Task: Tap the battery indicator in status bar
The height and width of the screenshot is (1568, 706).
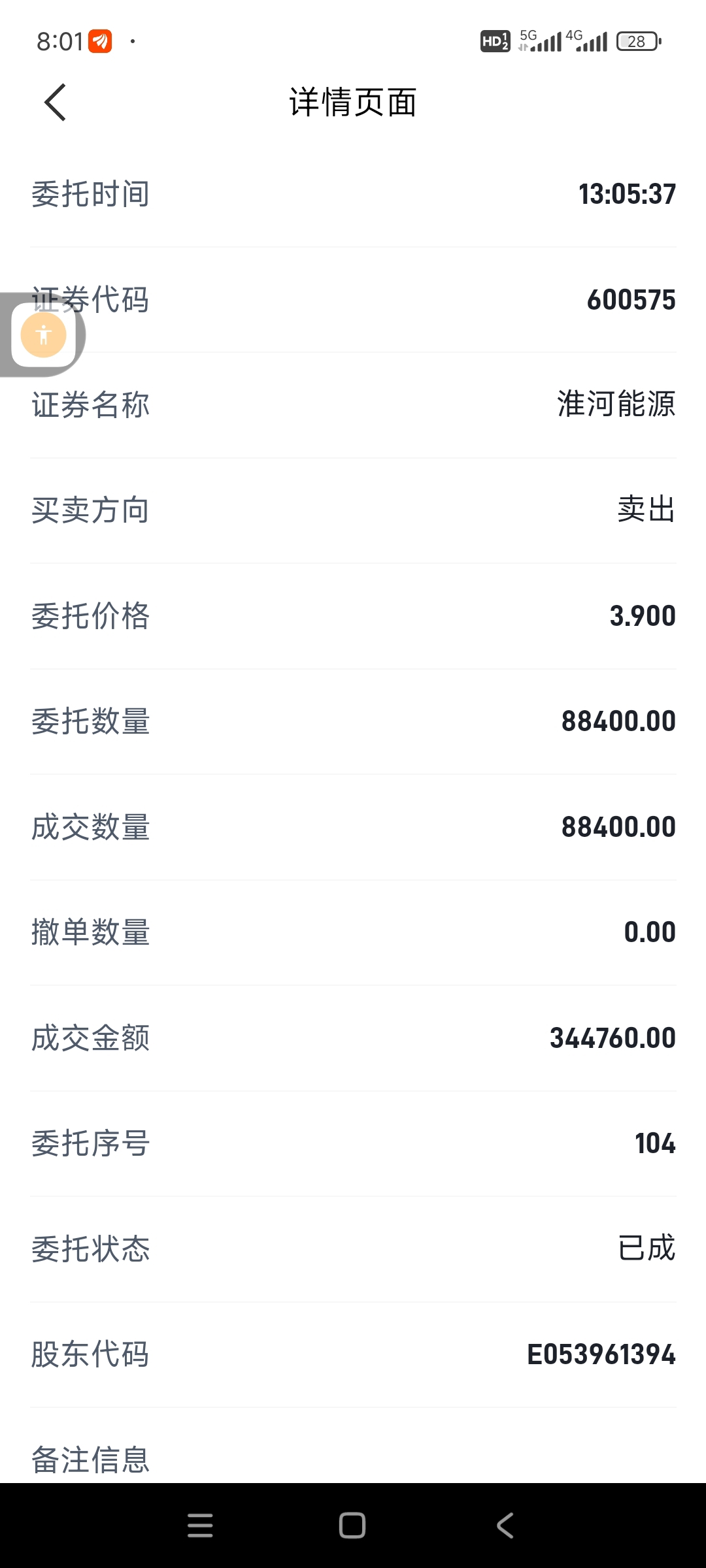Action: (x=639, y=42)
